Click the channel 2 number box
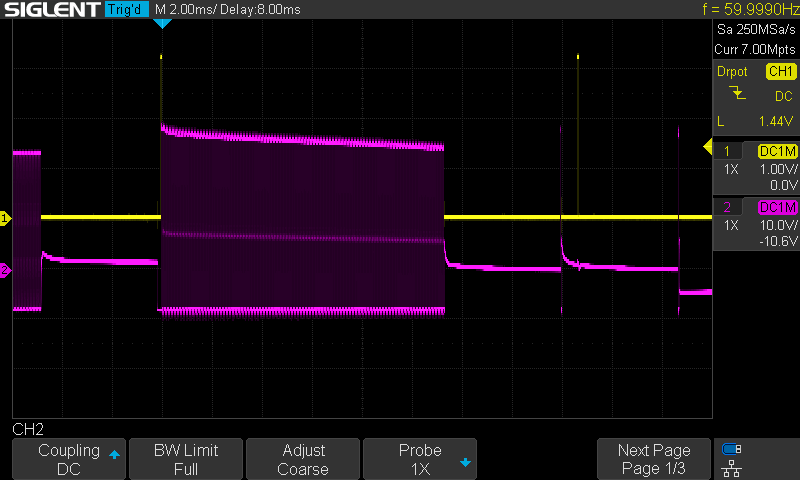800x480 pixels. (x=728, y=207)
